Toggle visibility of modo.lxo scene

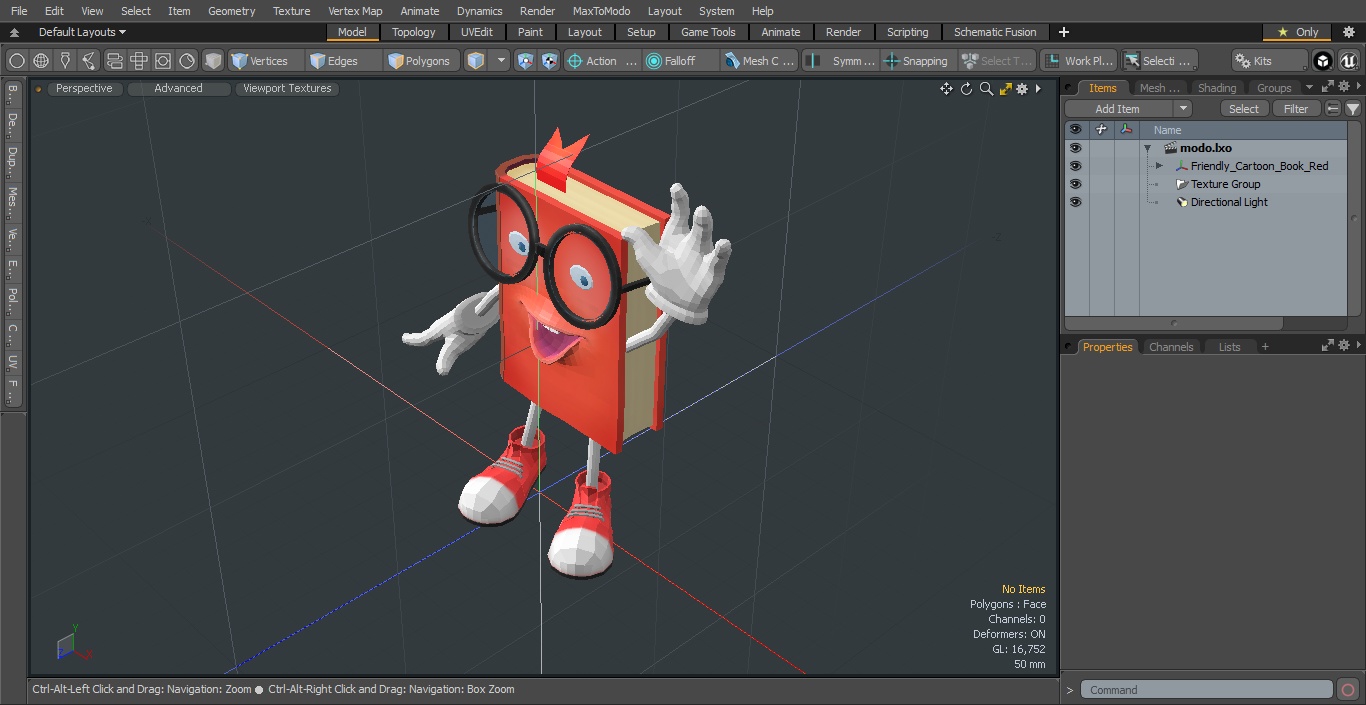(1075, 148)
